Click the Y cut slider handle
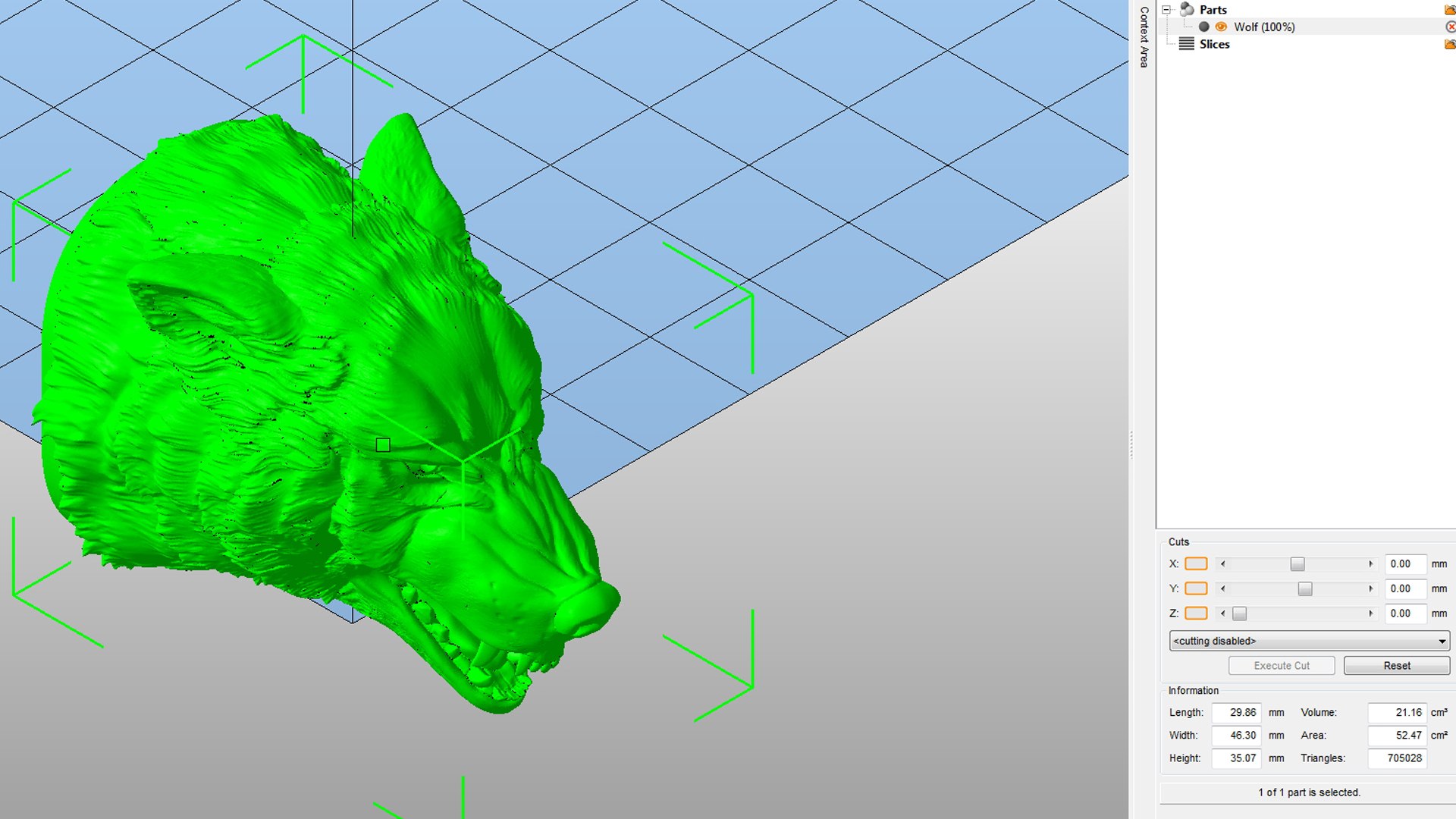 click(1305, 589)
